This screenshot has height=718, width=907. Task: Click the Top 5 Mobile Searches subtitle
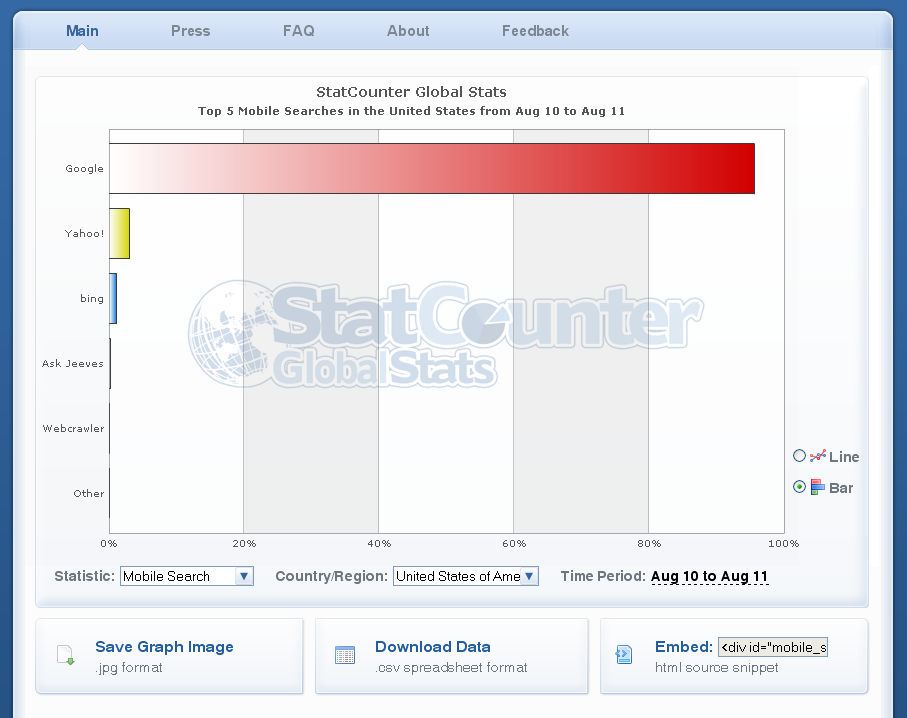tap(411, 111)
